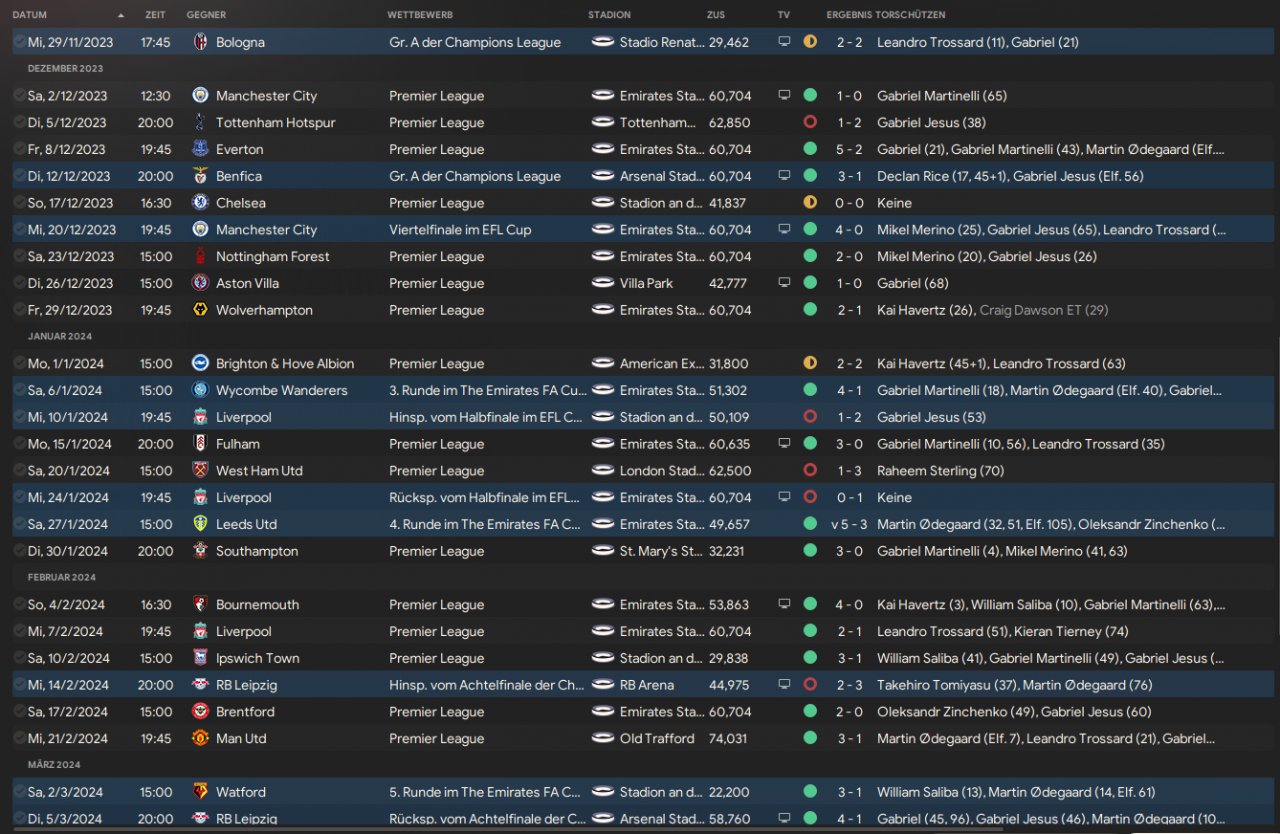Click the stadium icon beside Villa Park

602,283
